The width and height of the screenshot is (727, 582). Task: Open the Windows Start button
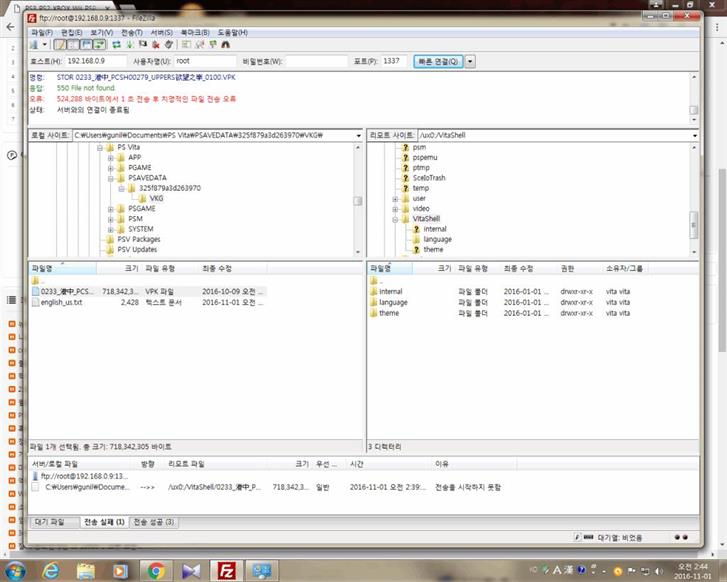click(x=15, y=571)
